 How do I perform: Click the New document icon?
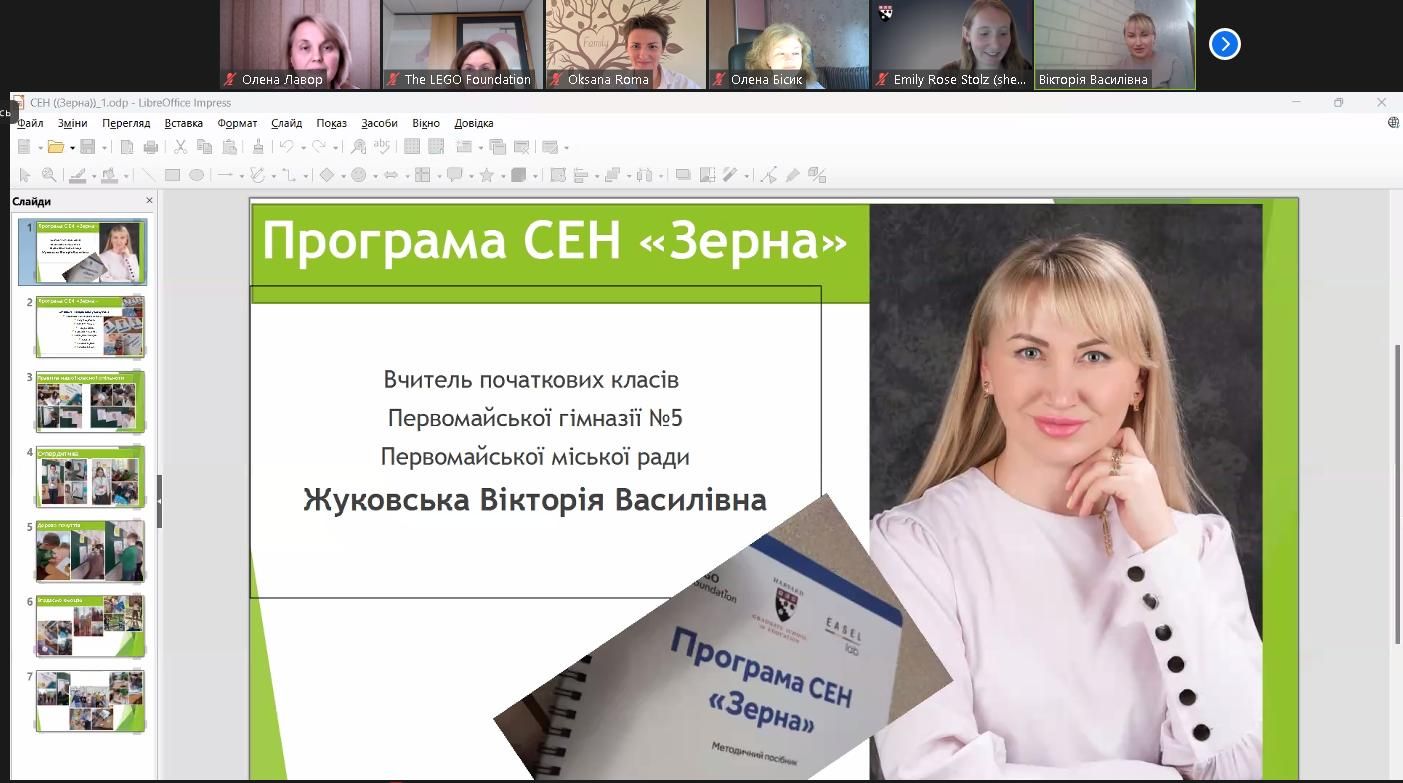click(x=24, y=147)
